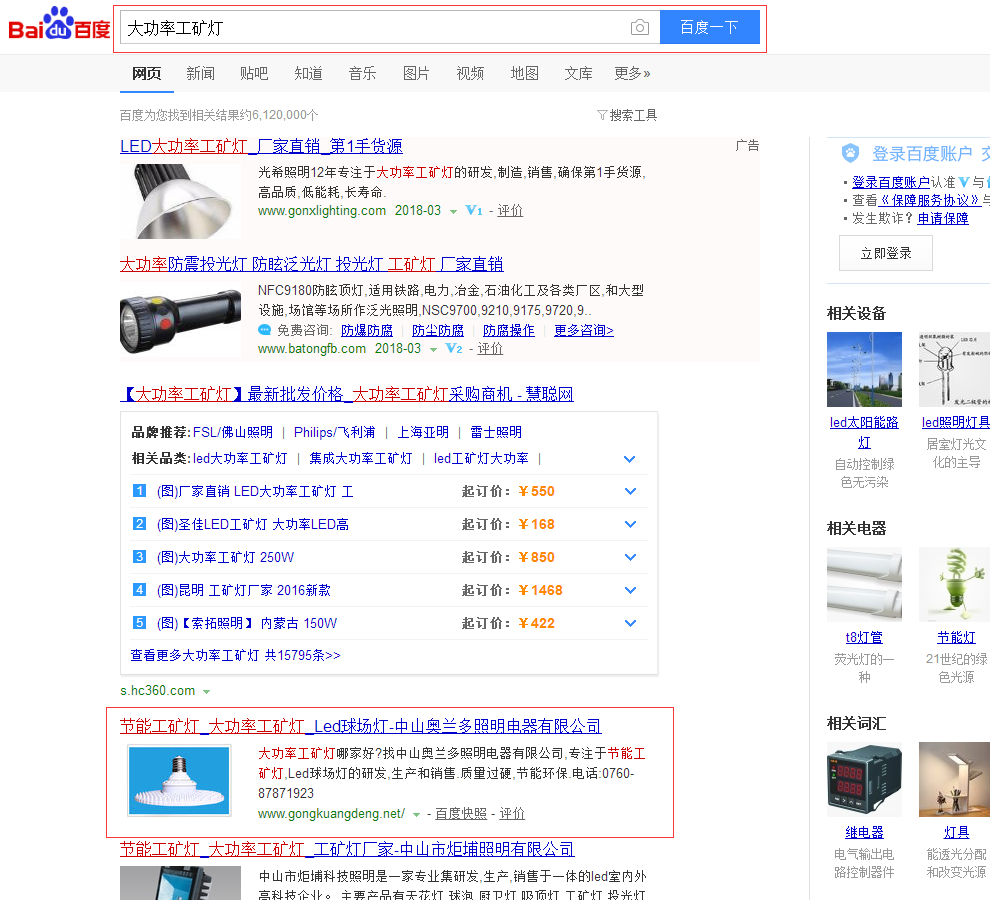This screenshot has height=900, width=990.
Task: Open 查看更多大功率工矿灯 共15795条 link
Action: click(235, 655)
